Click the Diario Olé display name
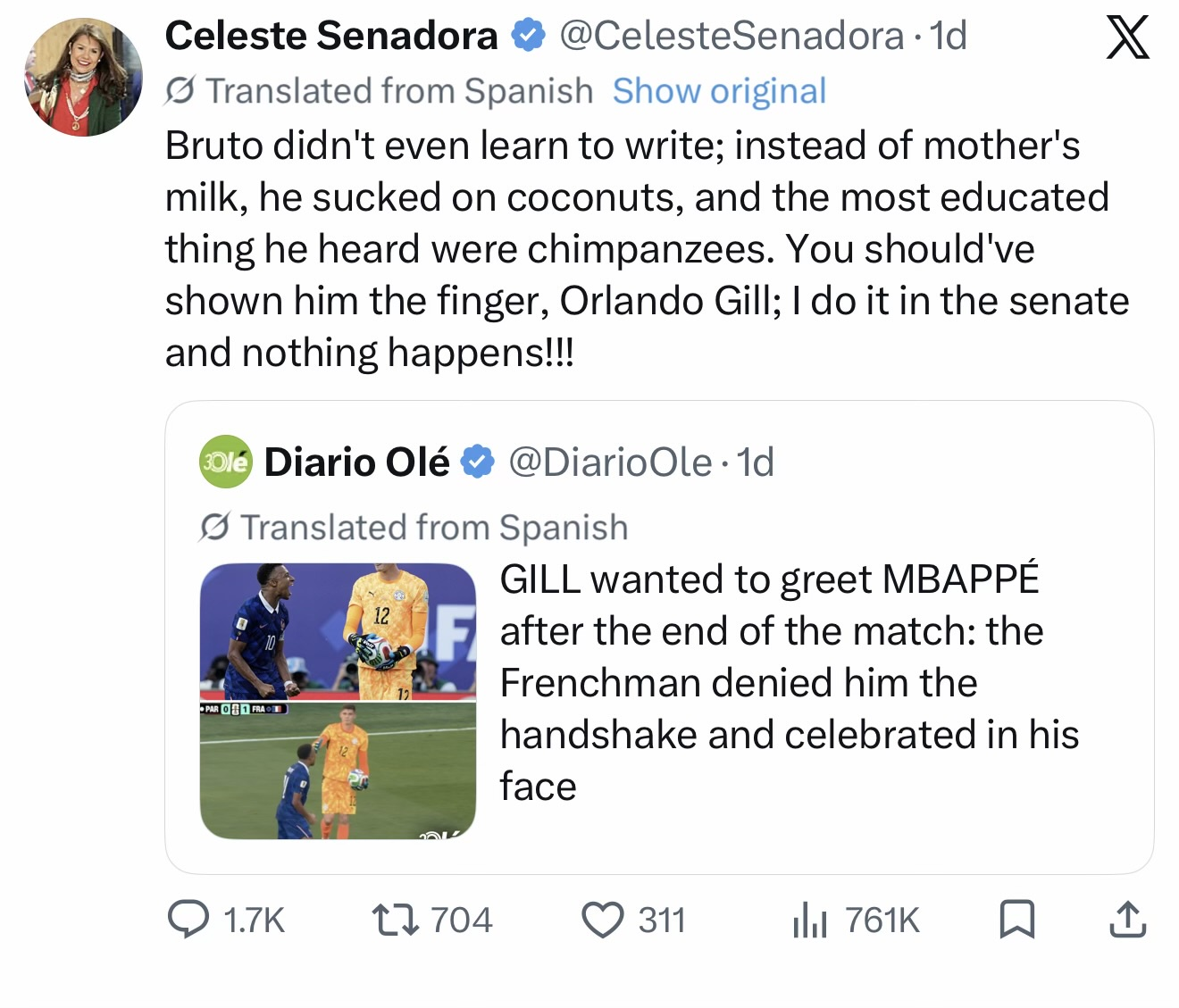Screen dimensions: 1179x1008 click(x=357, y=462)
